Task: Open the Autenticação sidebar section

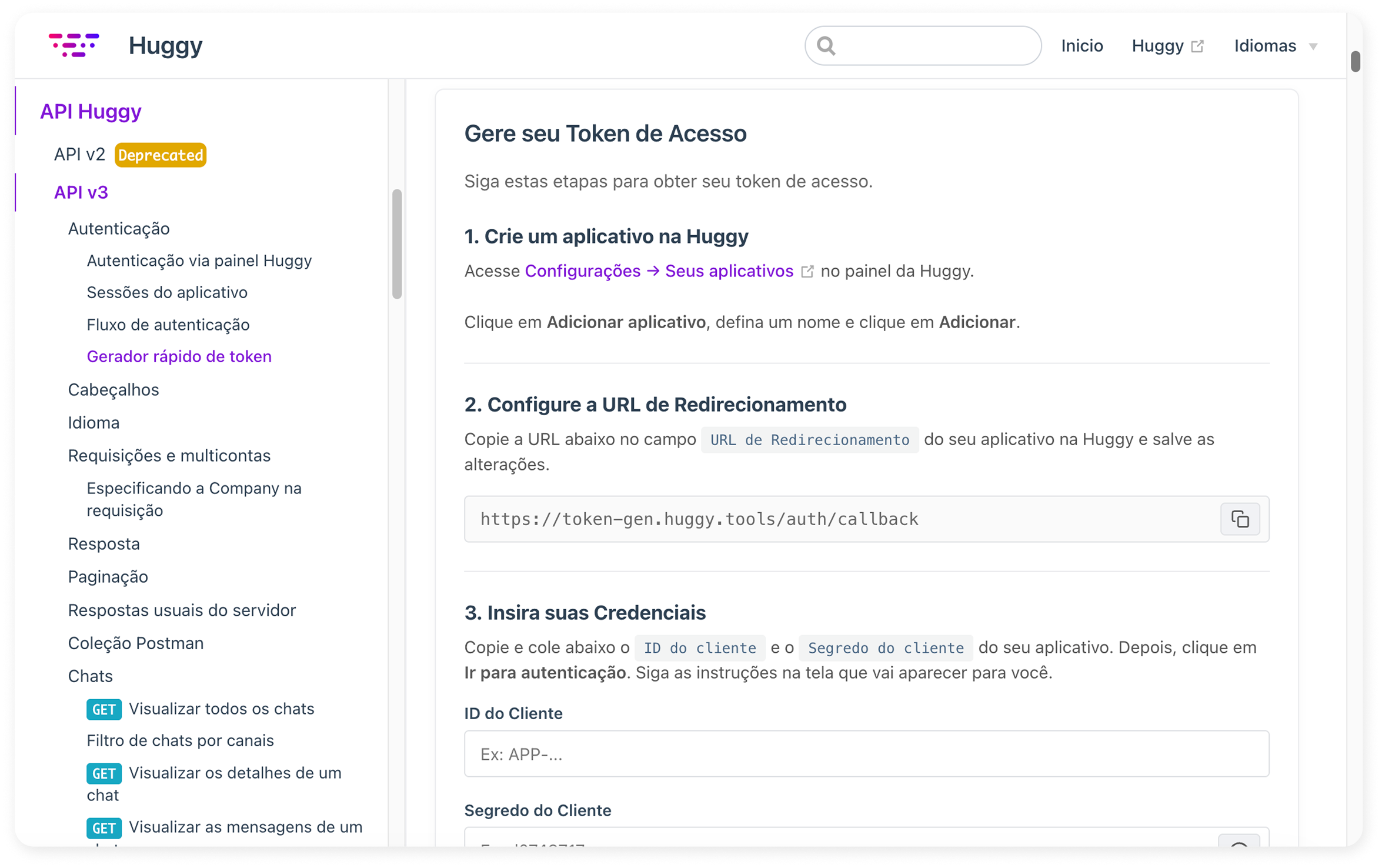Action: 119,228
